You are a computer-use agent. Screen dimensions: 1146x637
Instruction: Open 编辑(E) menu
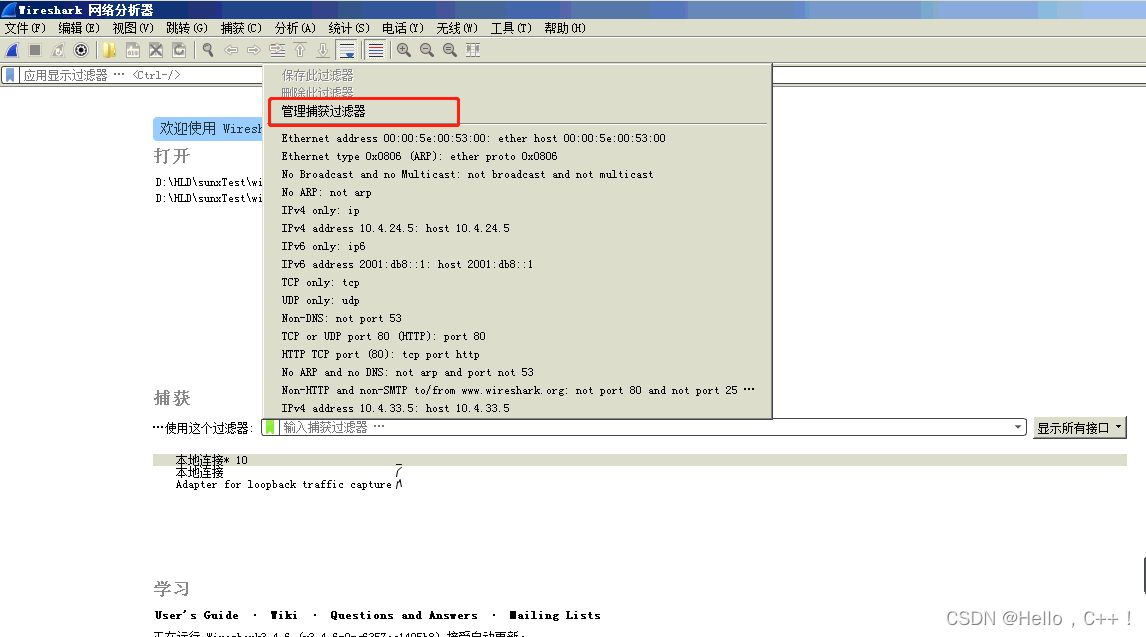tap(79, 28)
